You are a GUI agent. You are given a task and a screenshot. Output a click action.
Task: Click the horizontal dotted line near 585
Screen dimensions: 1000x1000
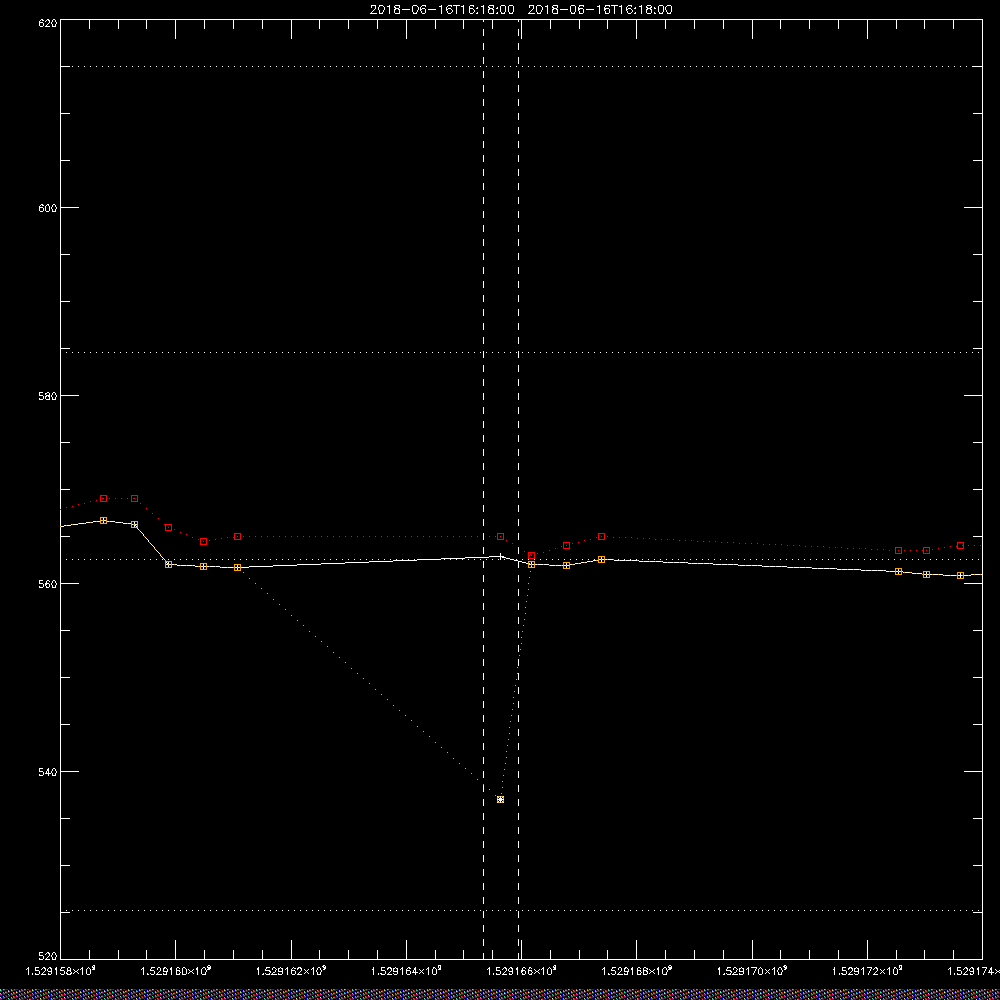(521, 352)
